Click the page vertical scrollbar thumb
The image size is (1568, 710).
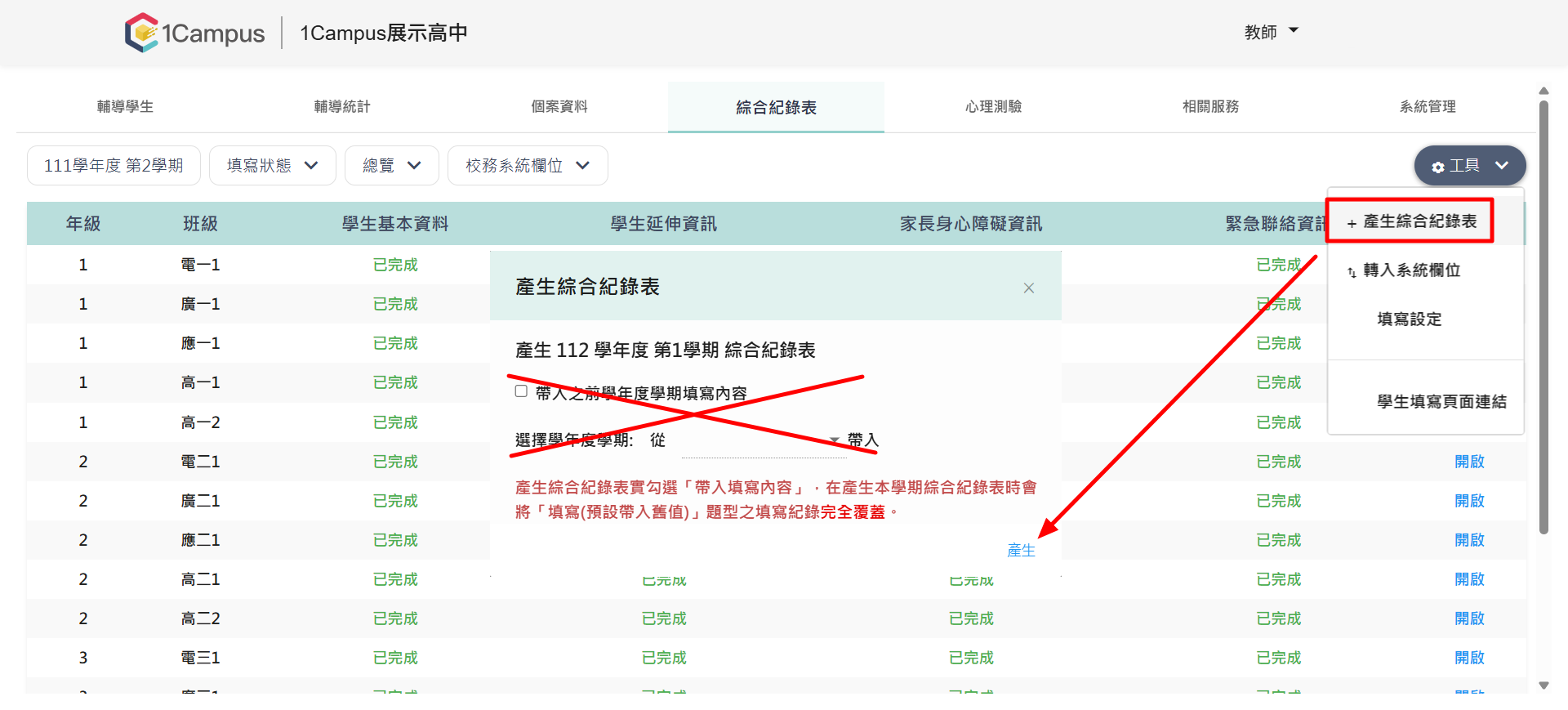1543,317
